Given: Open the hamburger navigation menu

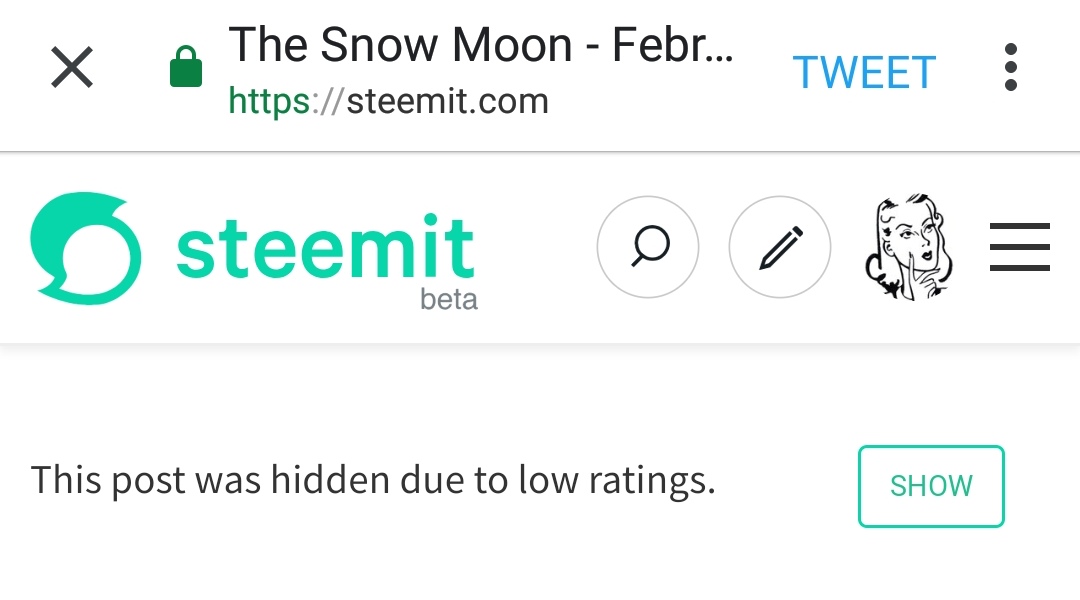Looking at the screenshot, I should (1019, 247).
